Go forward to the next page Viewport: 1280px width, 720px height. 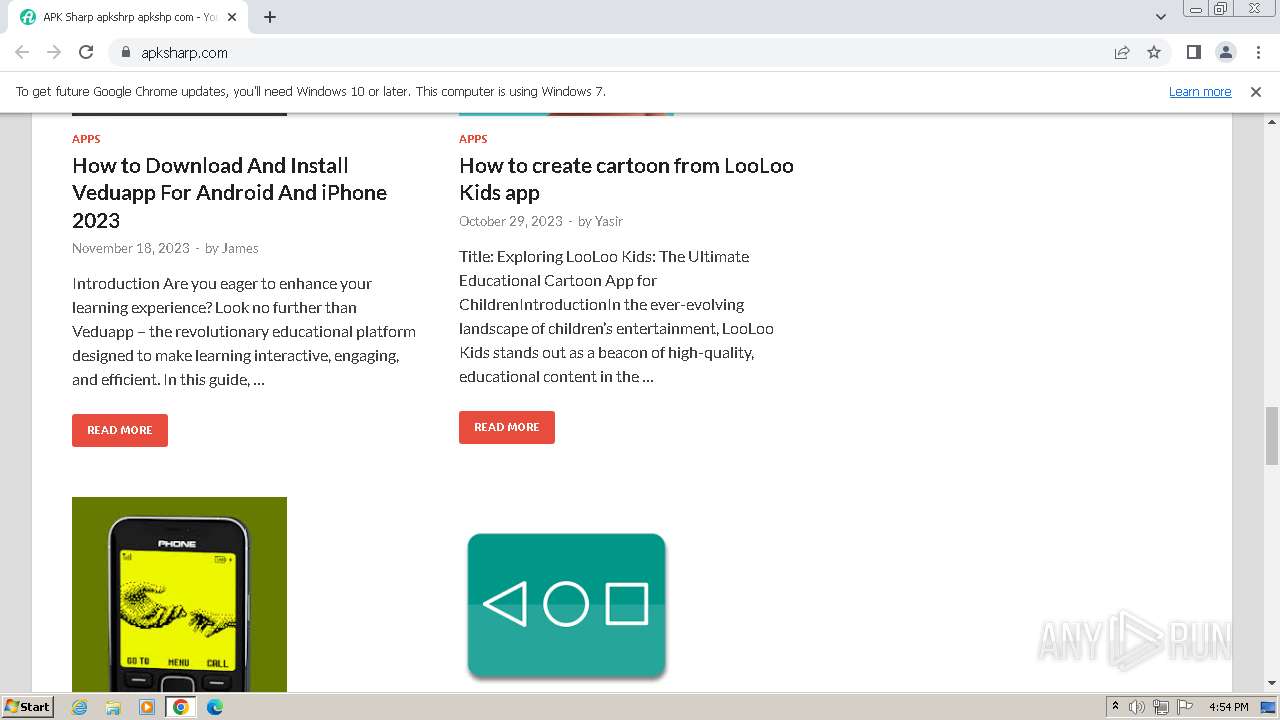coord(54,52)
